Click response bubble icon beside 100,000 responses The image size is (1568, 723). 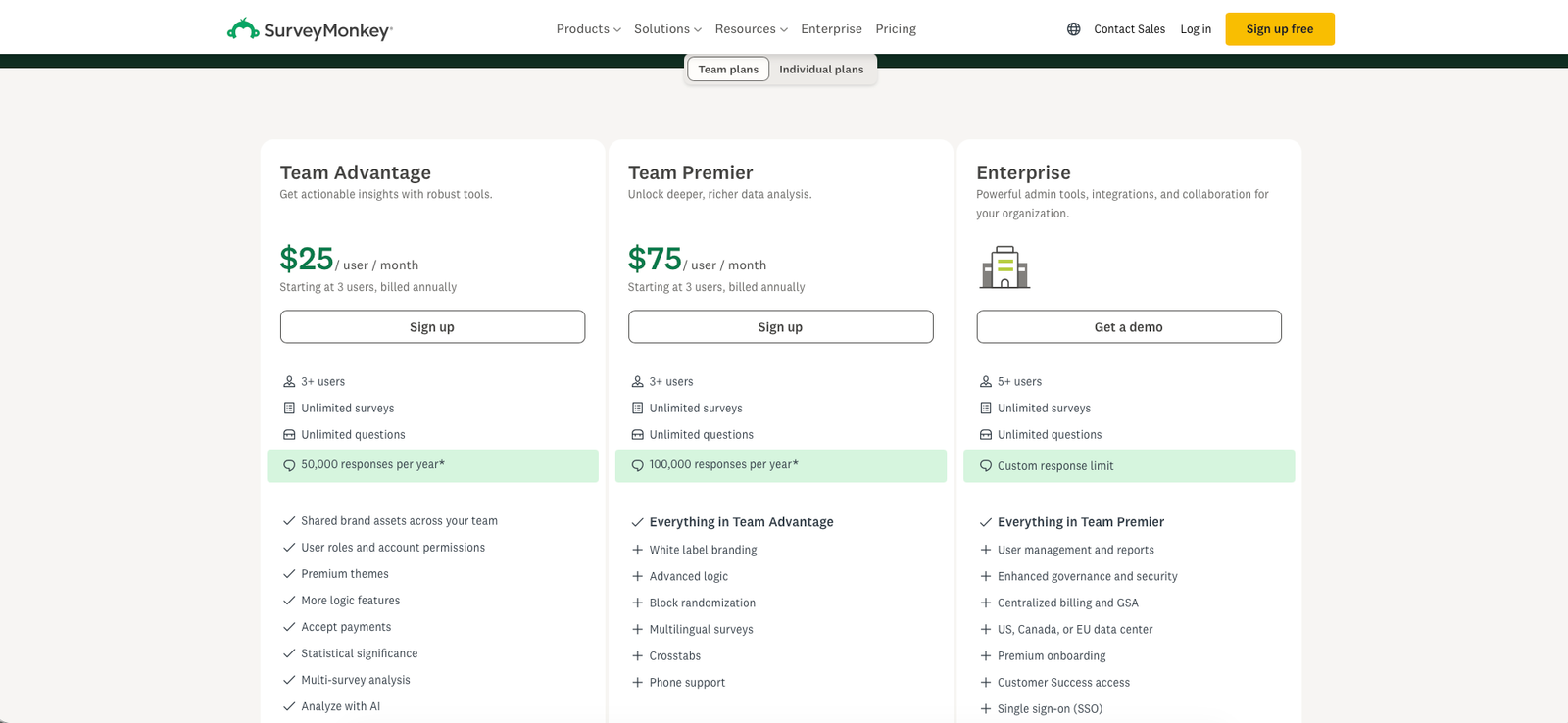[637, 465]
